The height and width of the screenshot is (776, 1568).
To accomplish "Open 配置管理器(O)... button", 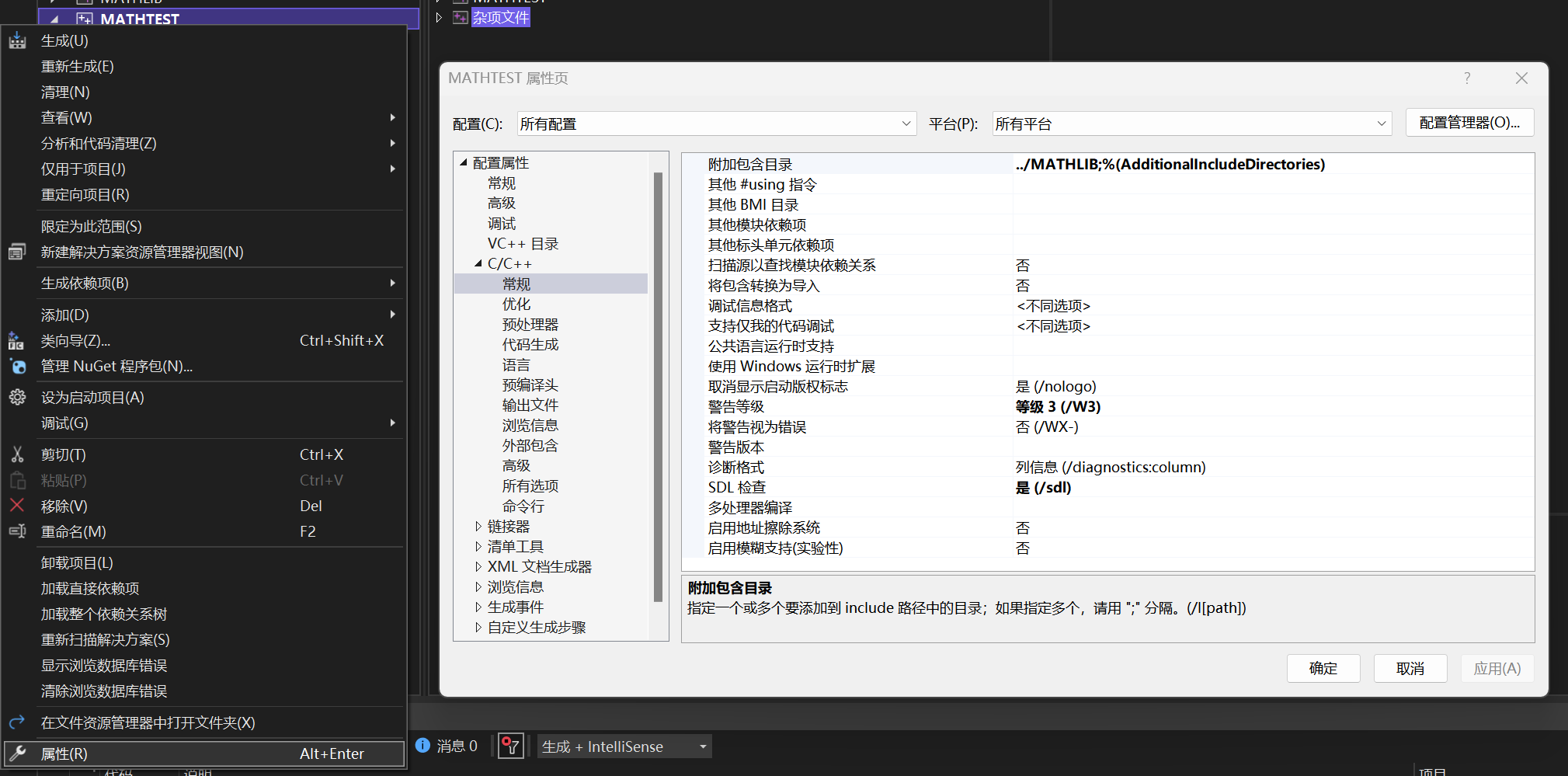I will click(1469, 123).
